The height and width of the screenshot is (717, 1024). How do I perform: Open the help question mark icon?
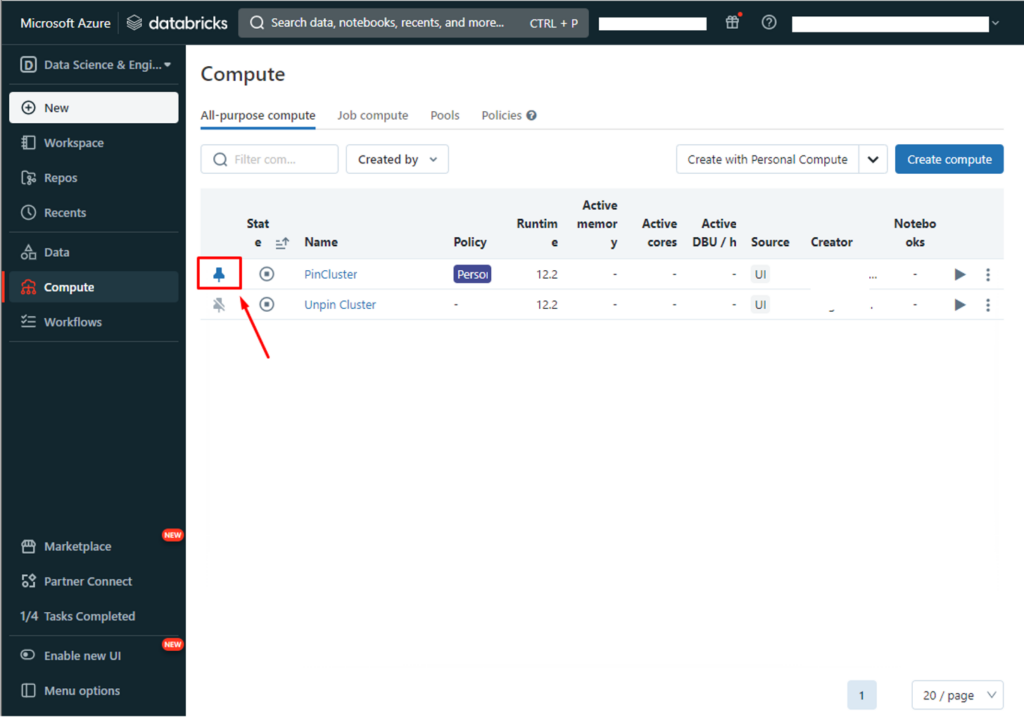pyautogui.click(x=769, y=22)
